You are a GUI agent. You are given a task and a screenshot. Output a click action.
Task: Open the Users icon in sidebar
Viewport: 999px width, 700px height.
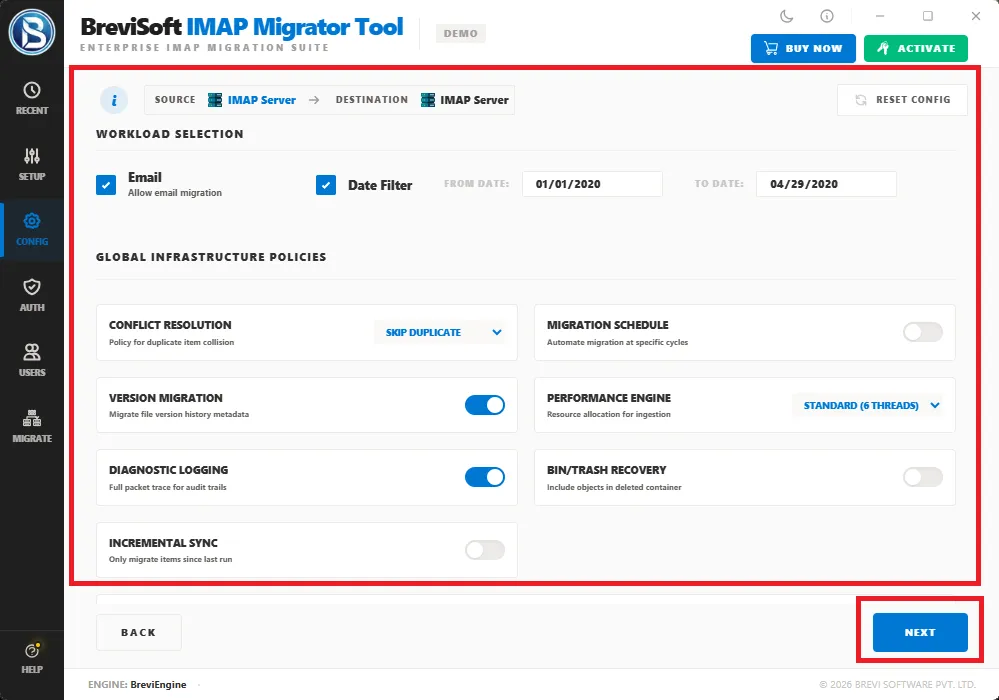coord(32,352)
